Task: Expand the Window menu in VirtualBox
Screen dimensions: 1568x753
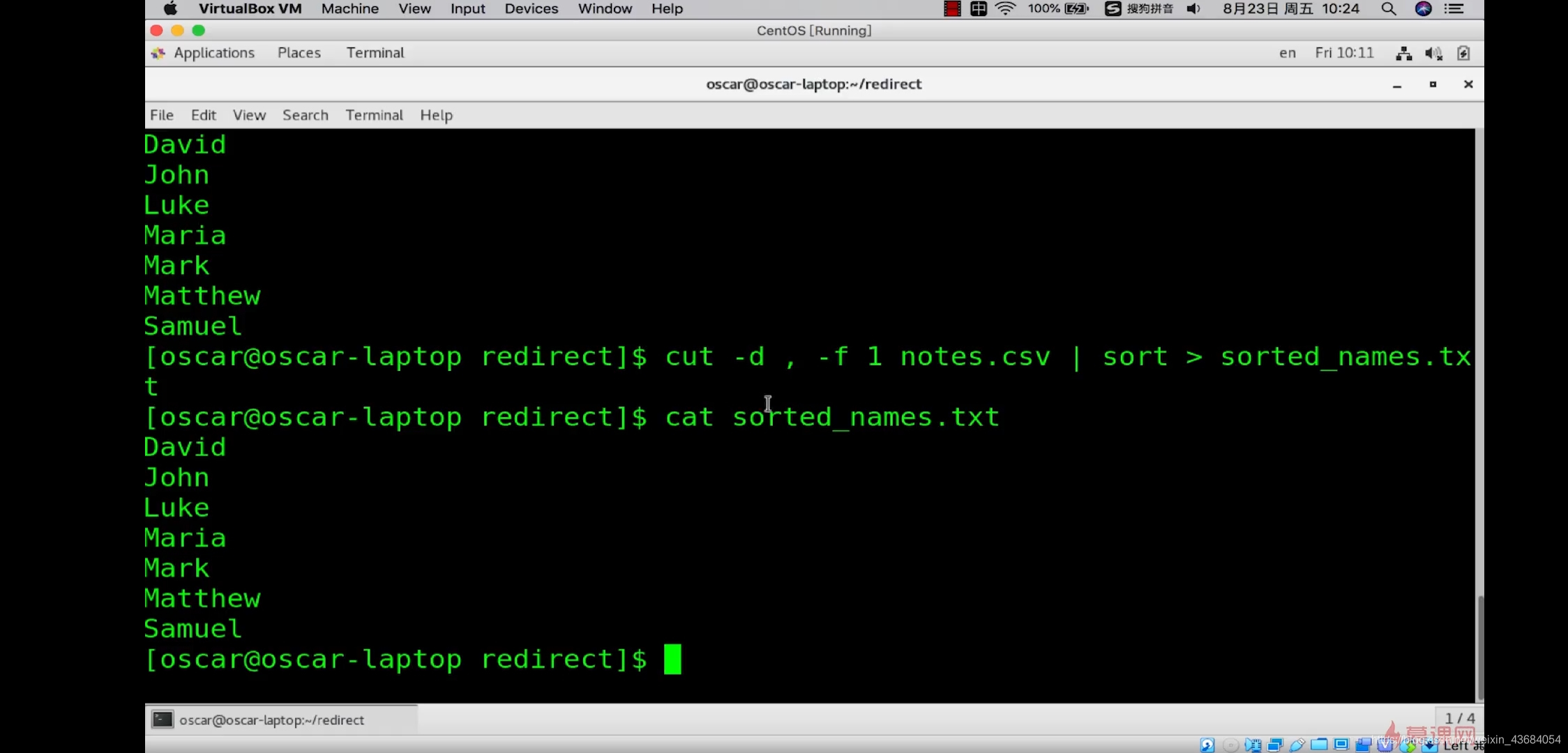Action: (x=605, y=9)
